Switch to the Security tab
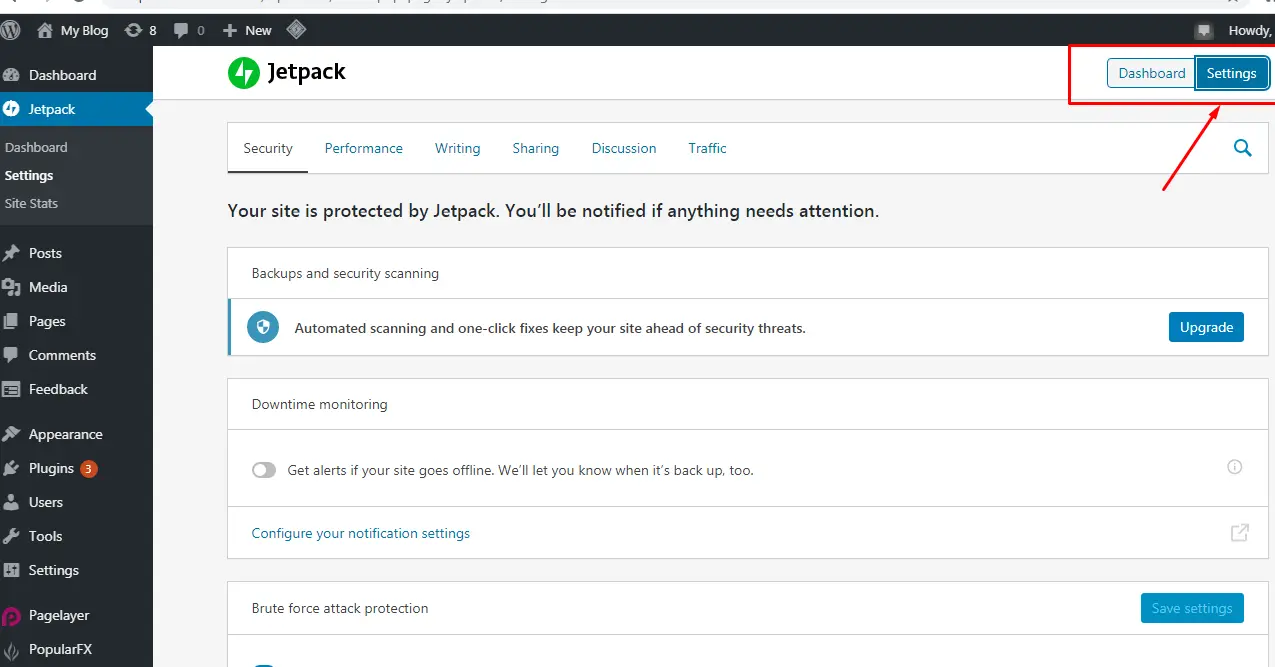The image size is (1275, 667). click(268, 148)
